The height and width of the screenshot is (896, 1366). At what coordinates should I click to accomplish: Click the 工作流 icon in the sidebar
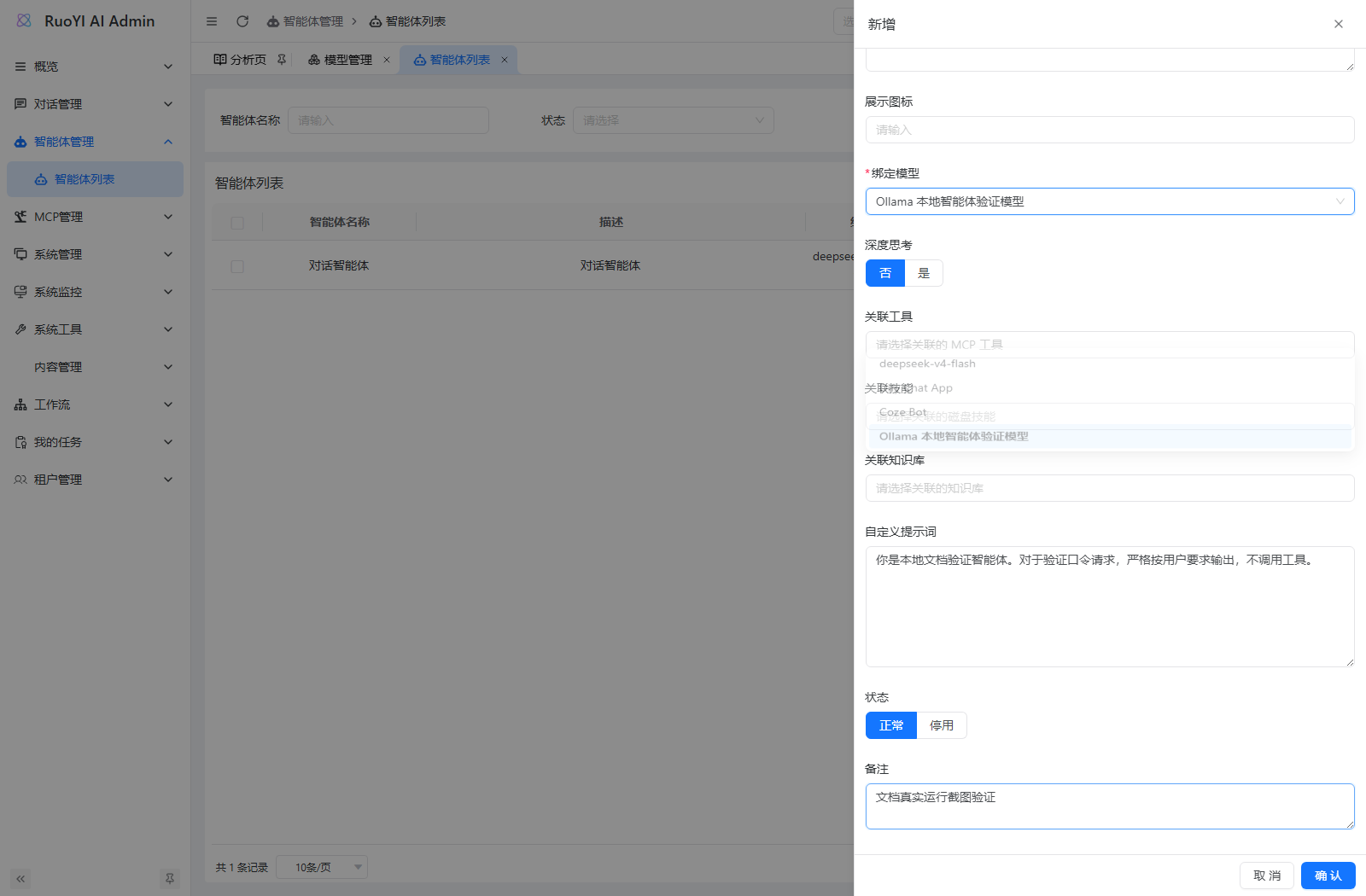[20, 404]
